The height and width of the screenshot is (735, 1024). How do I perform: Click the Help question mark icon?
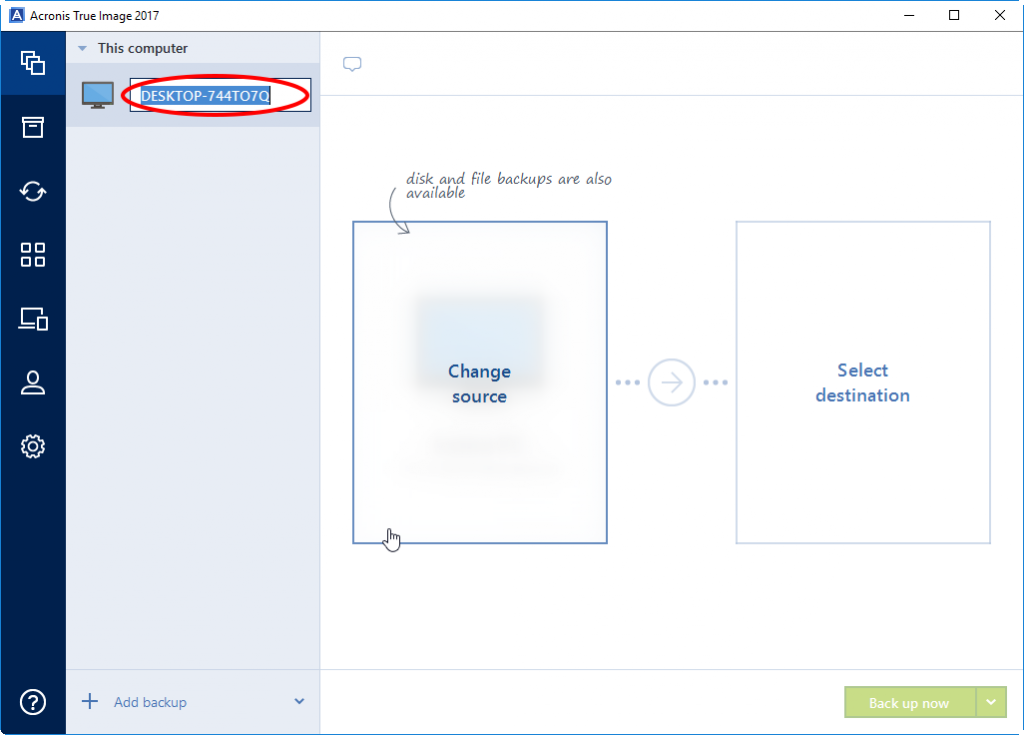click(x=33, y=702)
